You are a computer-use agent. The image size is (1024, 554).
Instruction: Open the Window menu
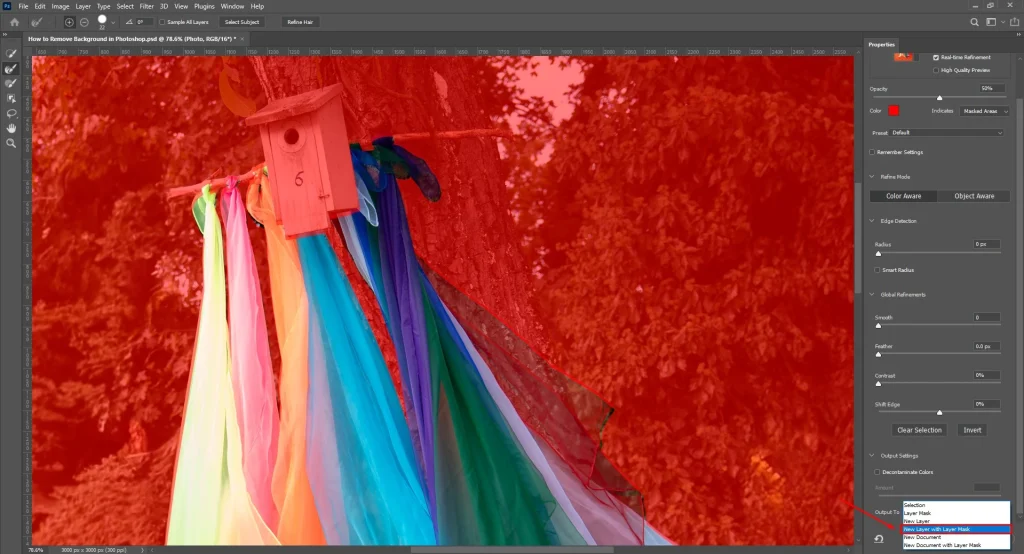232,7
